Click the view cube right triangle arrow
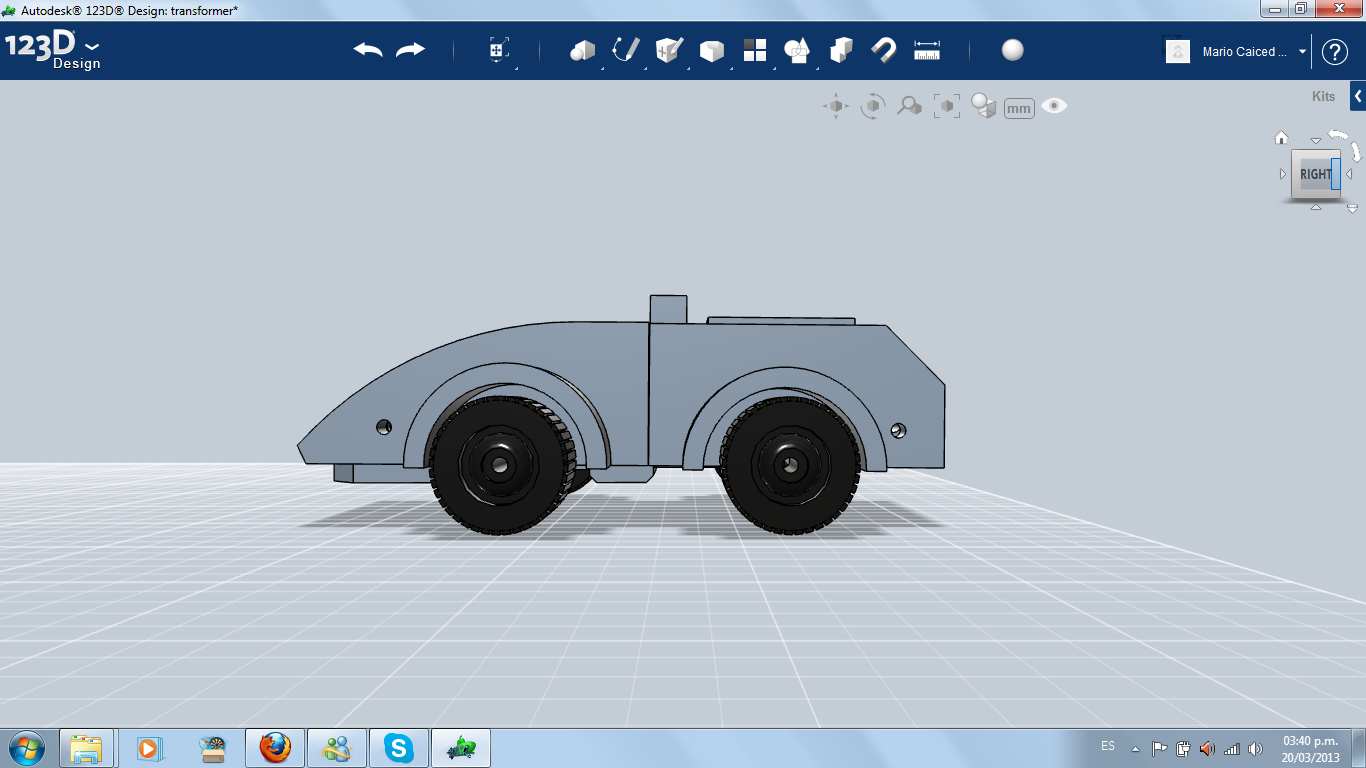Image resolution: width=1366 pixels, height=768 pixels. (x=1349, y=174)
